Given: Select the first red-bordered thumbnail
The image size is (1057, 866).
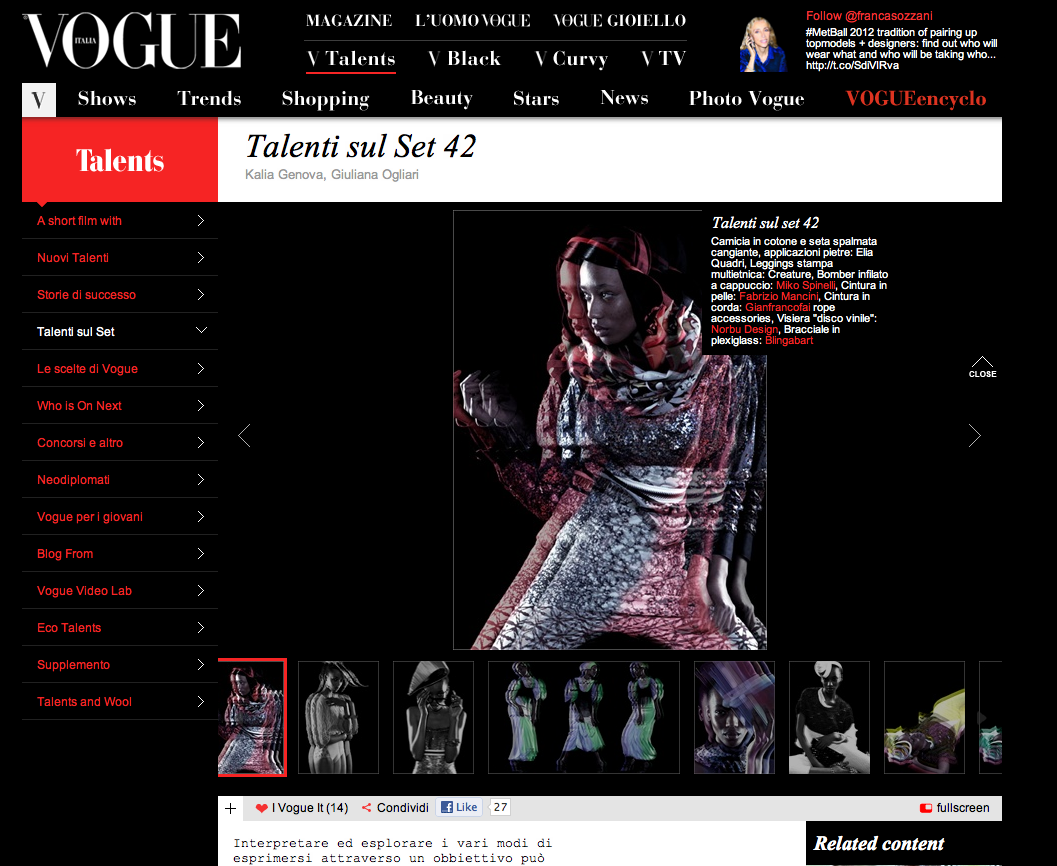Looking at the screenshot, I should pyautogui.click(x=253, y=717).
